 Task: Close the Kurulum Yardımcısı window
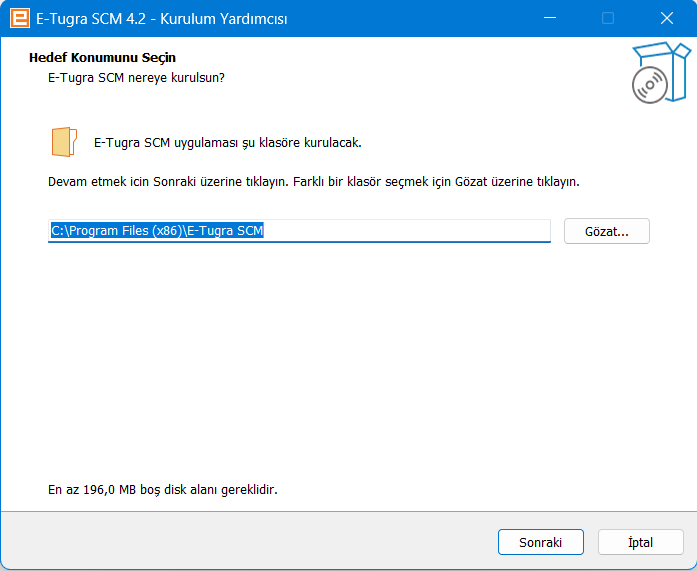(666, 18)
